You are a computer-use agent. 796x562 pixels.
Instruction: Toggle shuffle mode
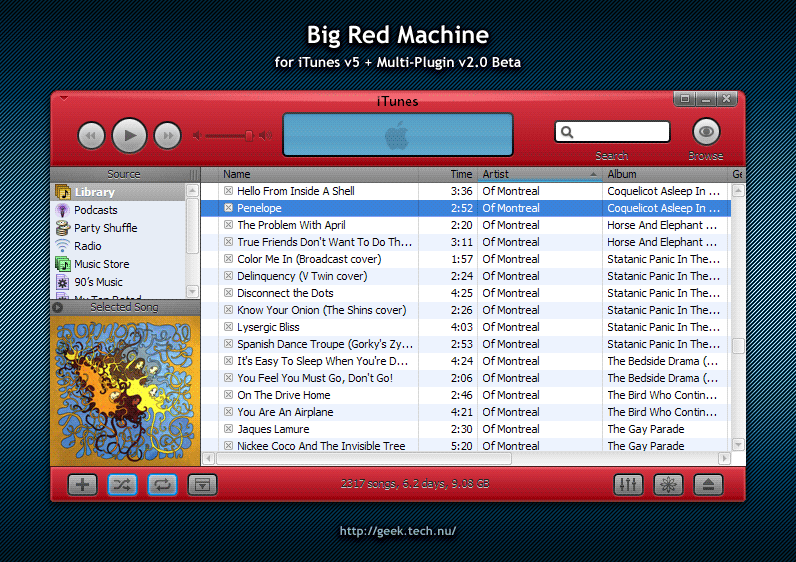tap(122, 484)
